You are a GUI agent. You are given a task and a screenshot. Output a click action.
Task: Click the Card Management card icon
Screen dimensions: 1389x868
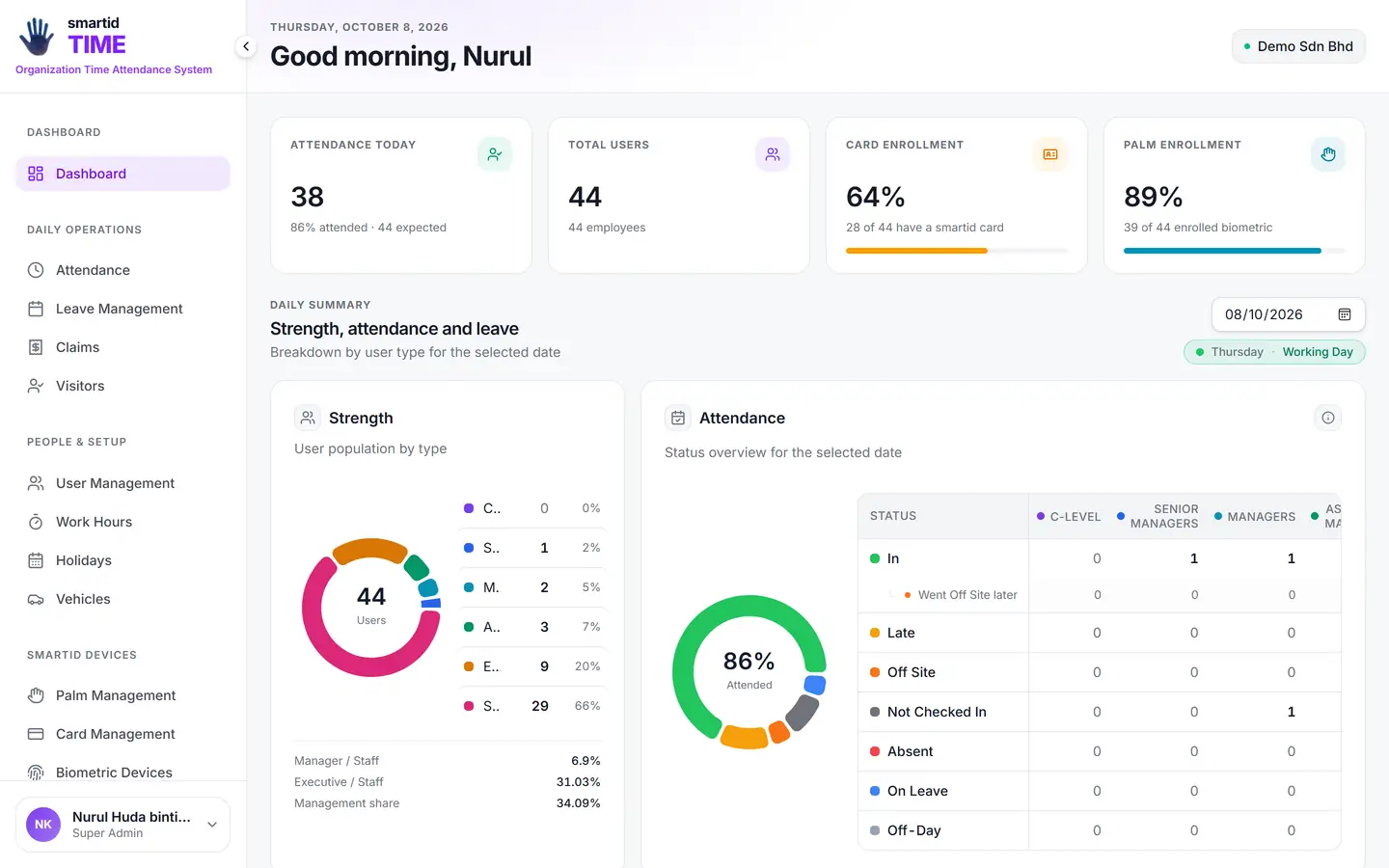36,734
